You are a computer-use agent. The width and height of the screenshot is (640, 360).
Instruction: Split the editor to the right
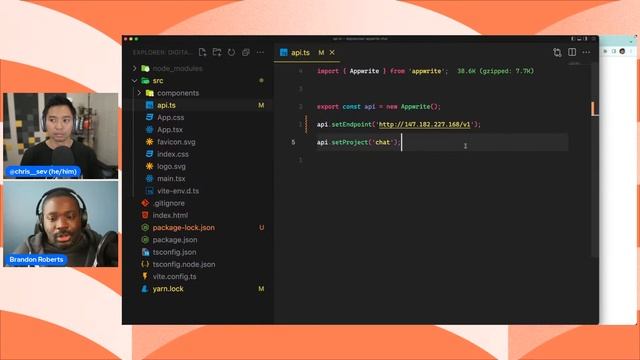(x=572, y=52)
